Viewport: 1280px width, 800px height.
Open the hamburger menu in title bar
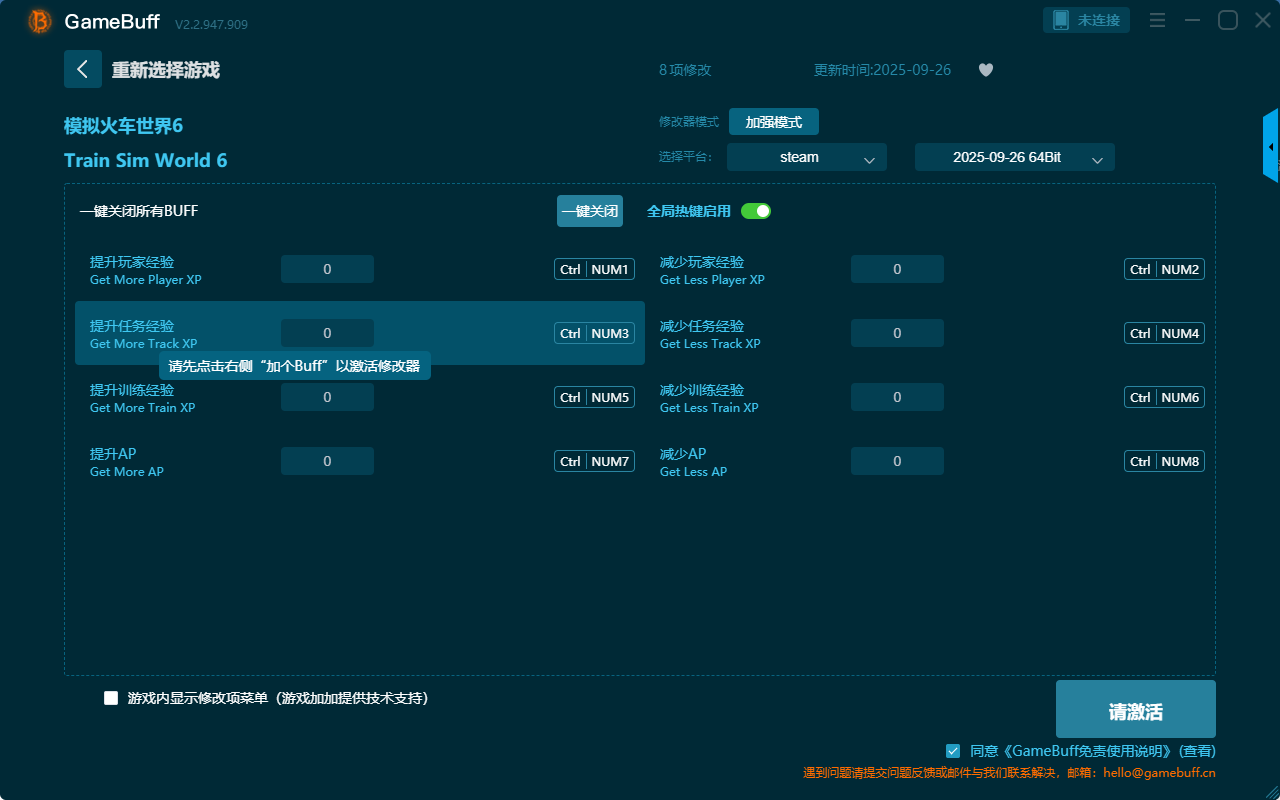(x=1157, y=20)
